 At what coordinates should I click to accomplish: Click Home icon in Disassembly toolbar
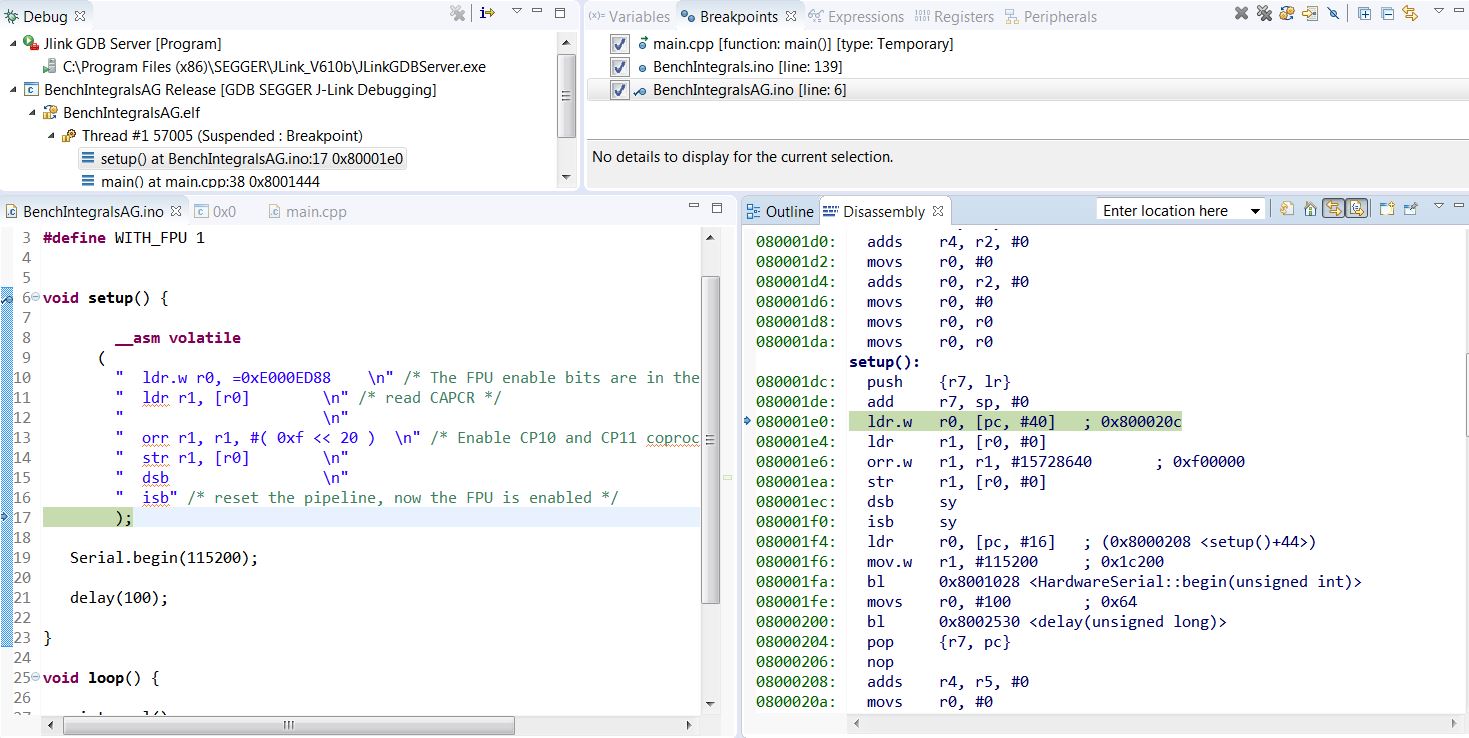click(x=1309, y=209)
